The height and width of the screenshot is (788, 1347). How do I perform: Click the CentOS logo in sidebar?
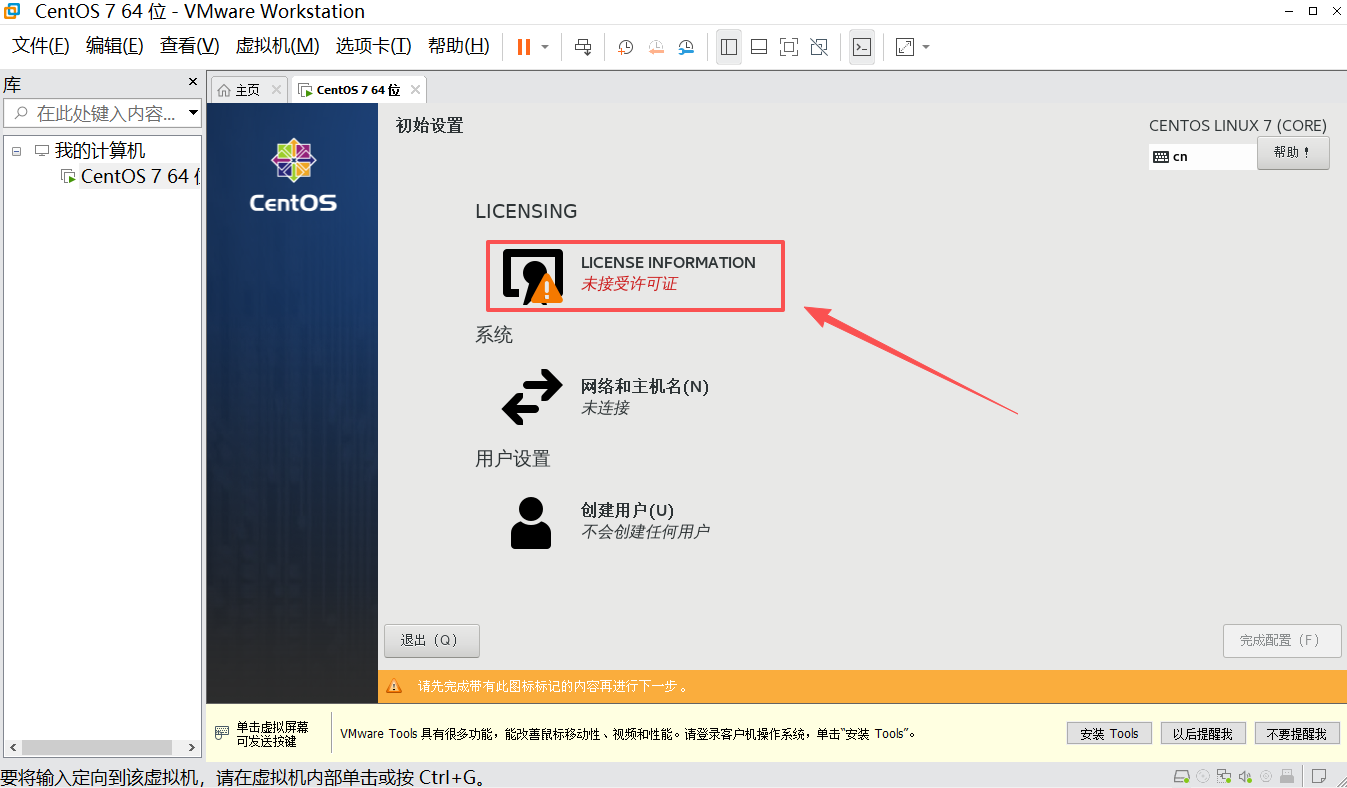pyautogui.click(x=293, y=176)
